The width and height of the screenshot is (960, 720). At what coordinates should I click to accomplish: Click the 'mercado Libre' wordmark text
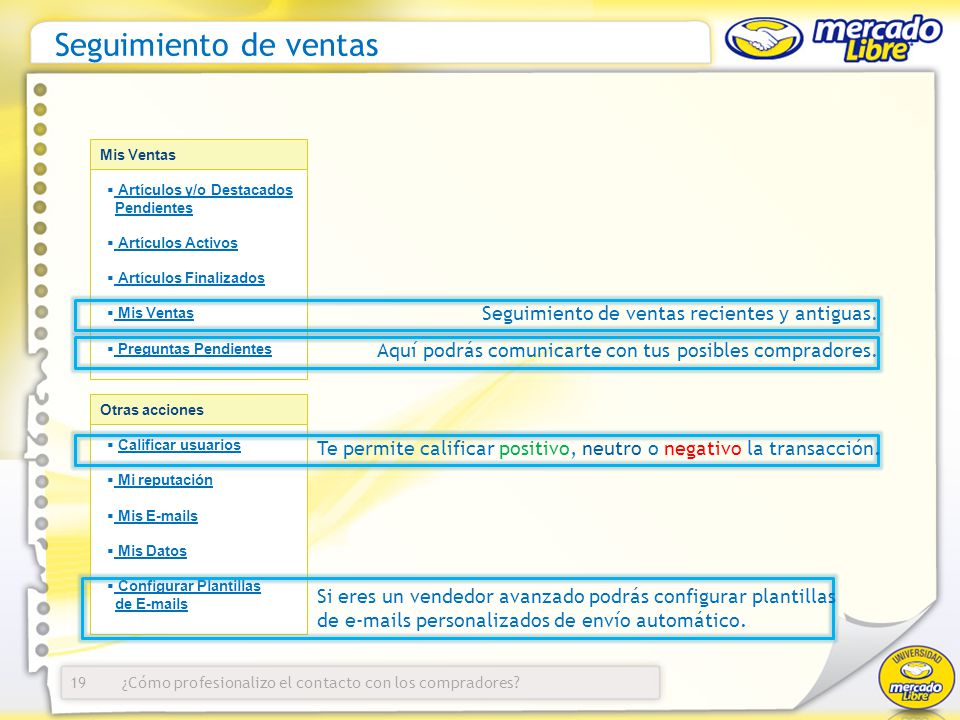pyautogui.click(x=877, y=38)
